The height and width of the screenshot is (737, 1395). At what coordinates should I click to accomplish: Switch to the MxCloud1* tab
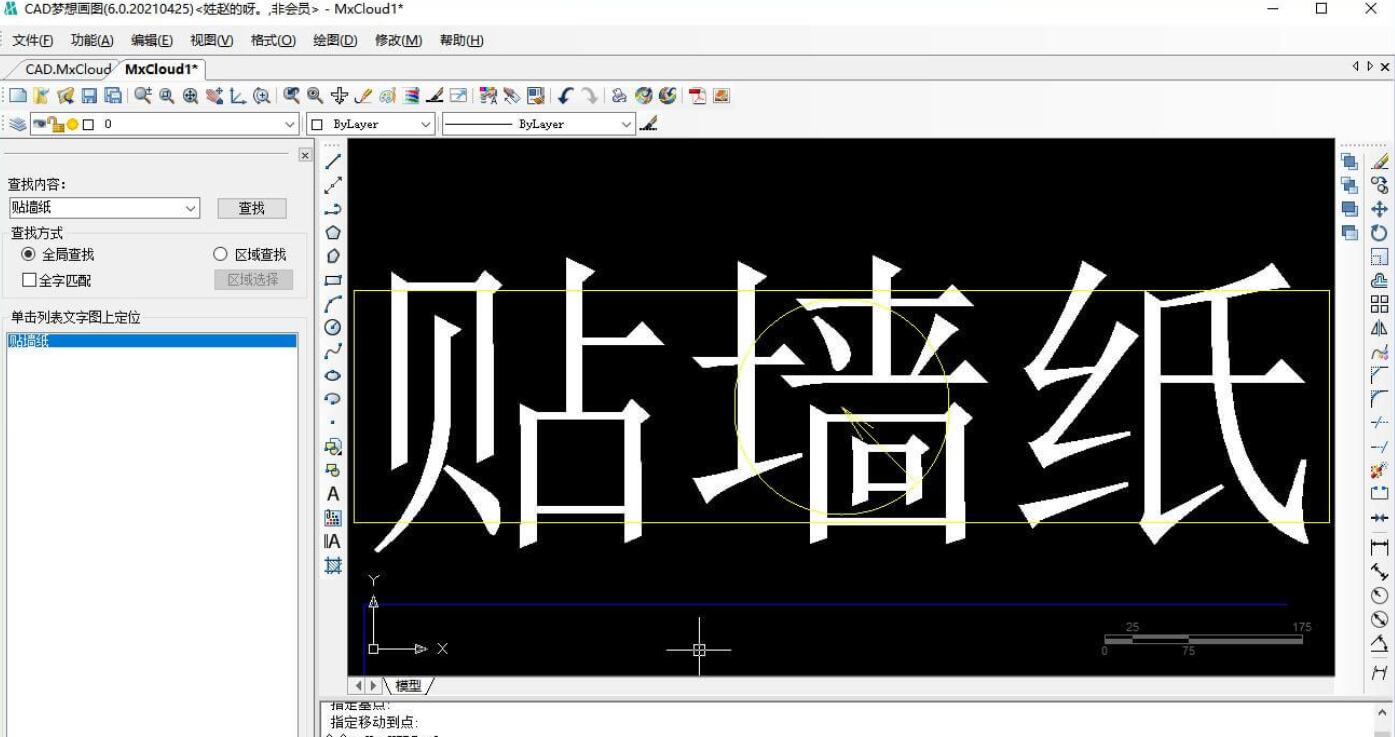(161, 69)
